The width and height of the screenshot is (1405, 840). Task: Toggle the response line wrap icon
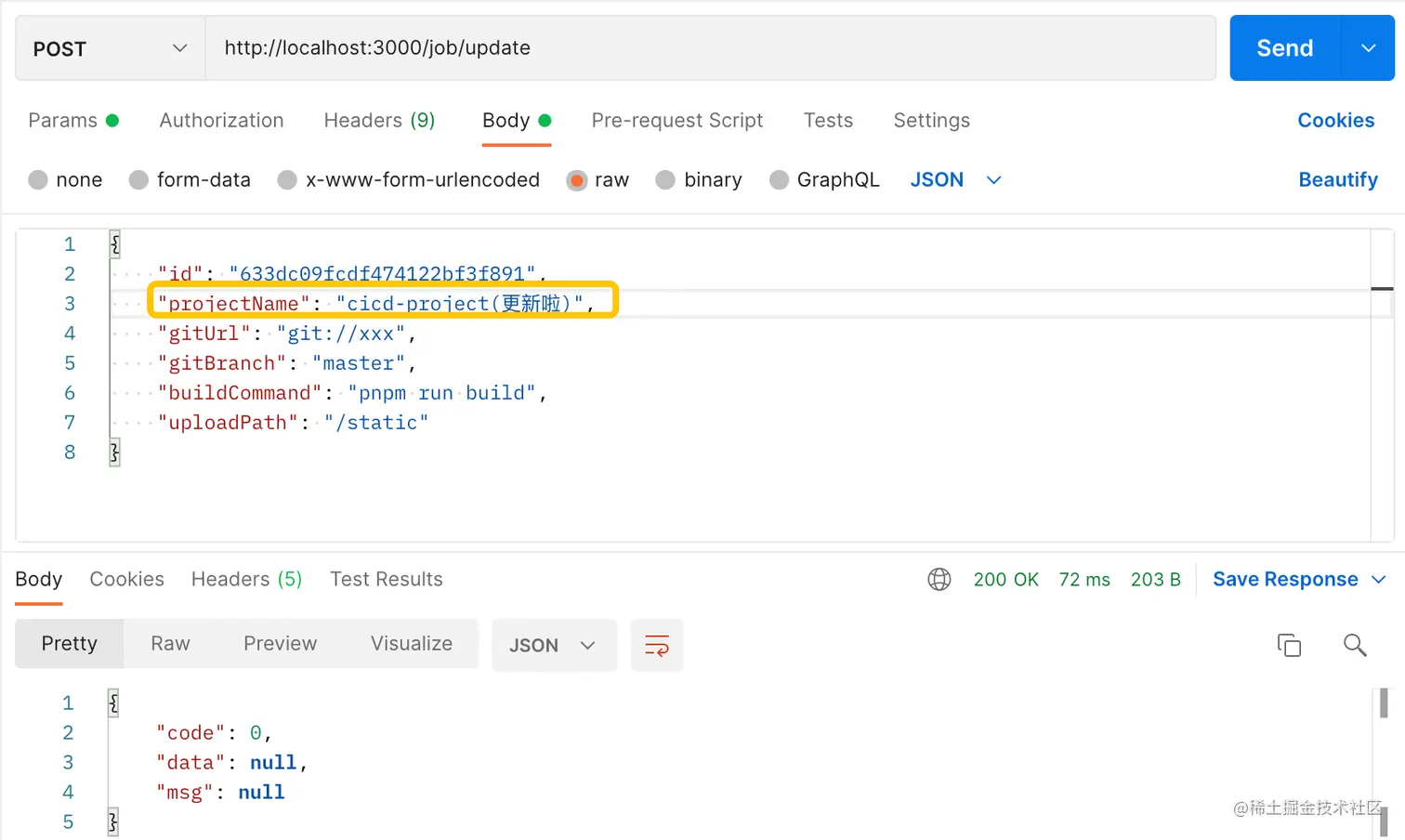pos(657,646)
